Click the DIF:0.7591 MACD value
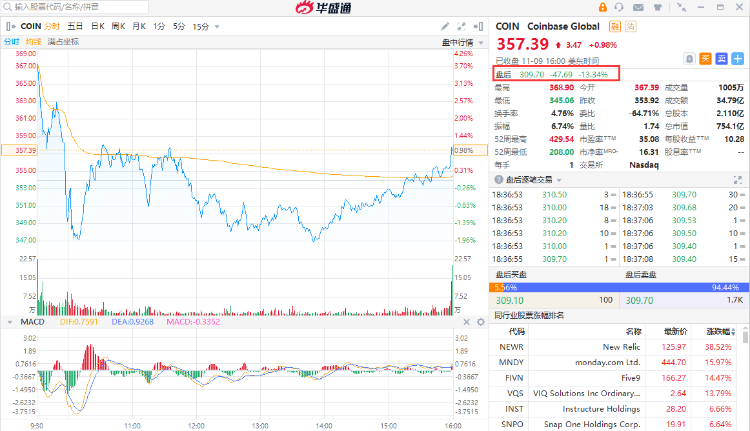The image size is (750, 431). coord(78,322)
